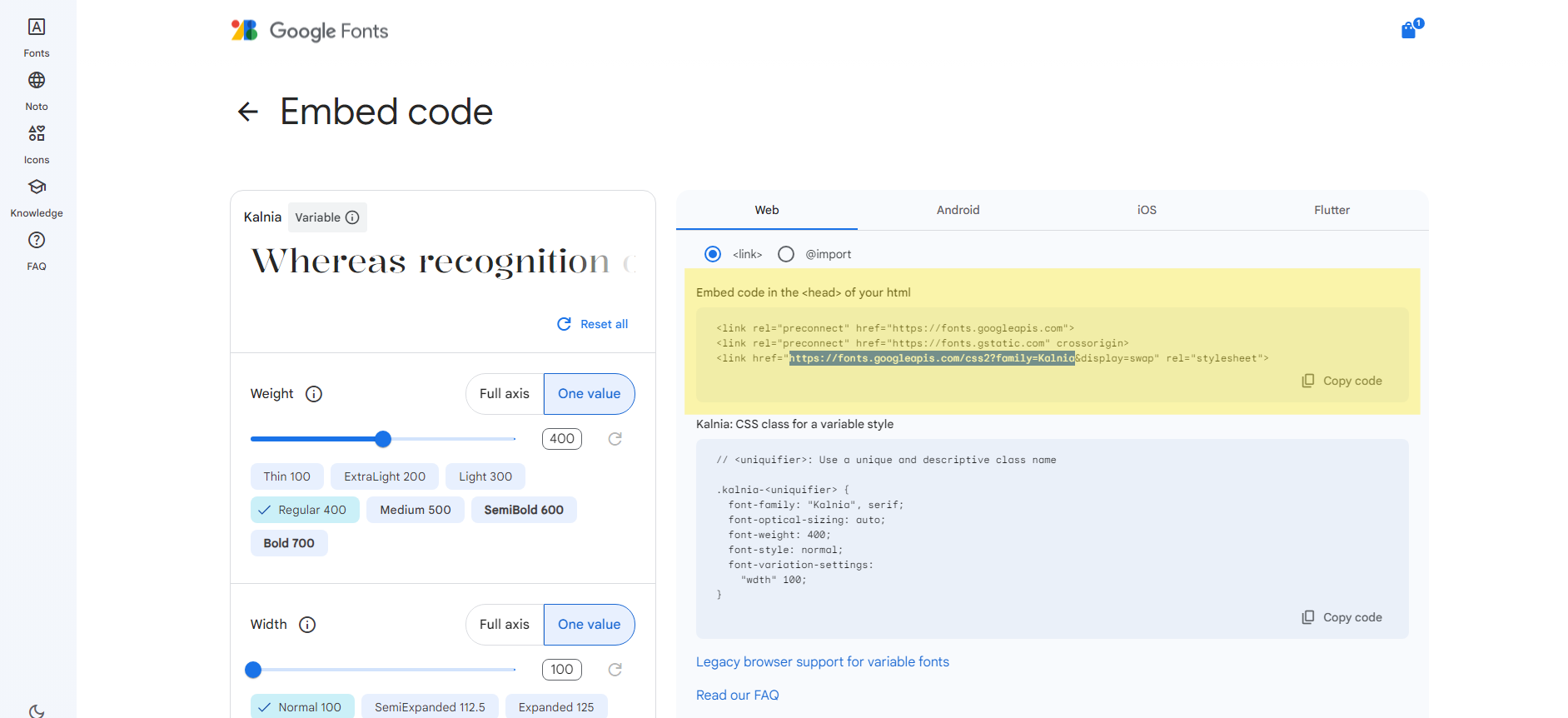Viewport: 1568px width, 718px height.
Task: Click the 'Kalnia' font name label
Action: 262,217
